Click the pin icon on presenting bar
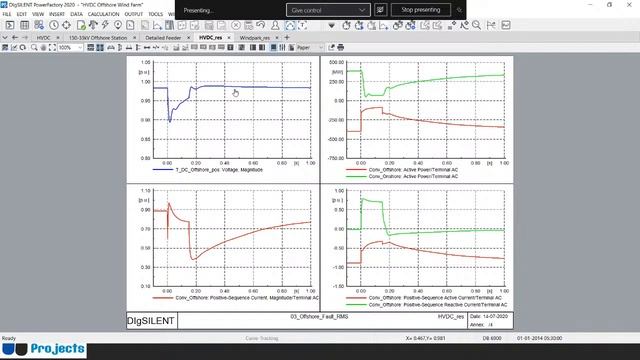This screenshot has height=360, width=640. click(459, 10)
